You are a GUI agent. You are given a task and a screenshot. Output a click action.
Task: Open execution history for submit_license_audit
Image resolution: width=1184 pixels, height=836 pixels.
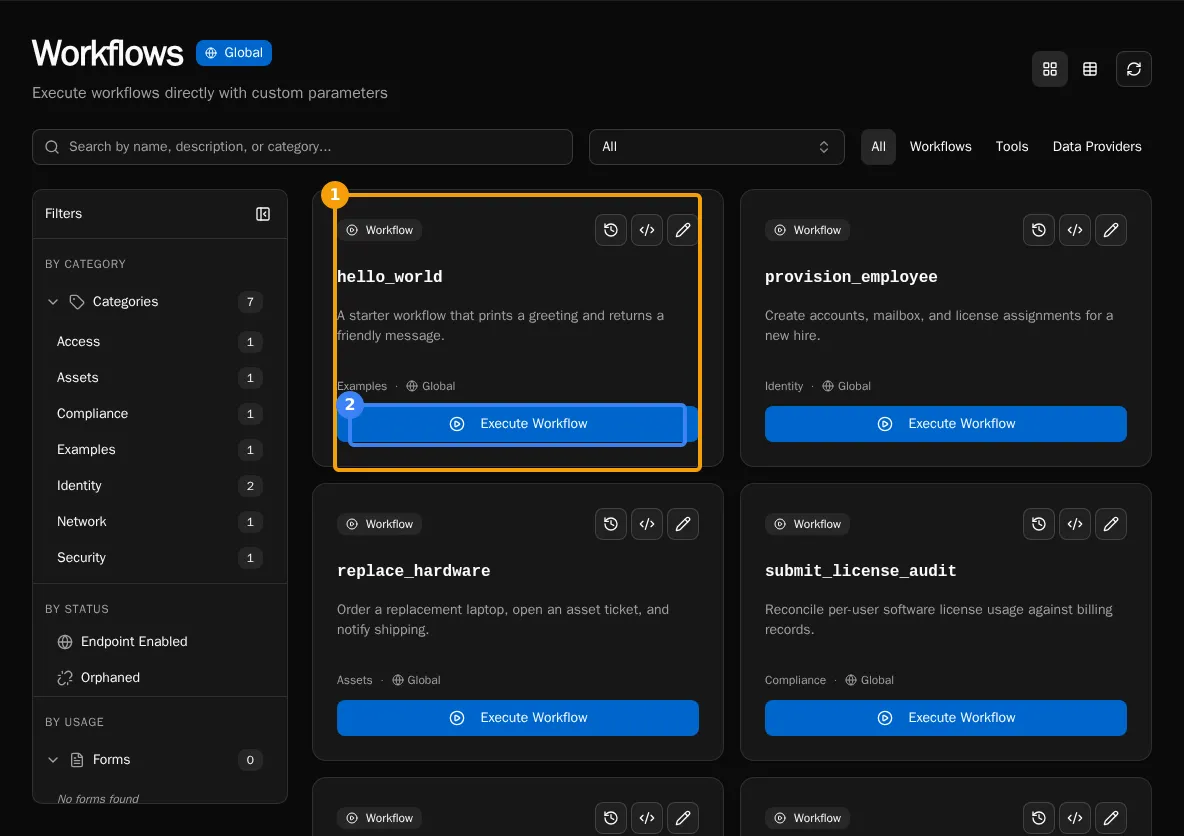pyautogui.click(x=1039, y=524)
